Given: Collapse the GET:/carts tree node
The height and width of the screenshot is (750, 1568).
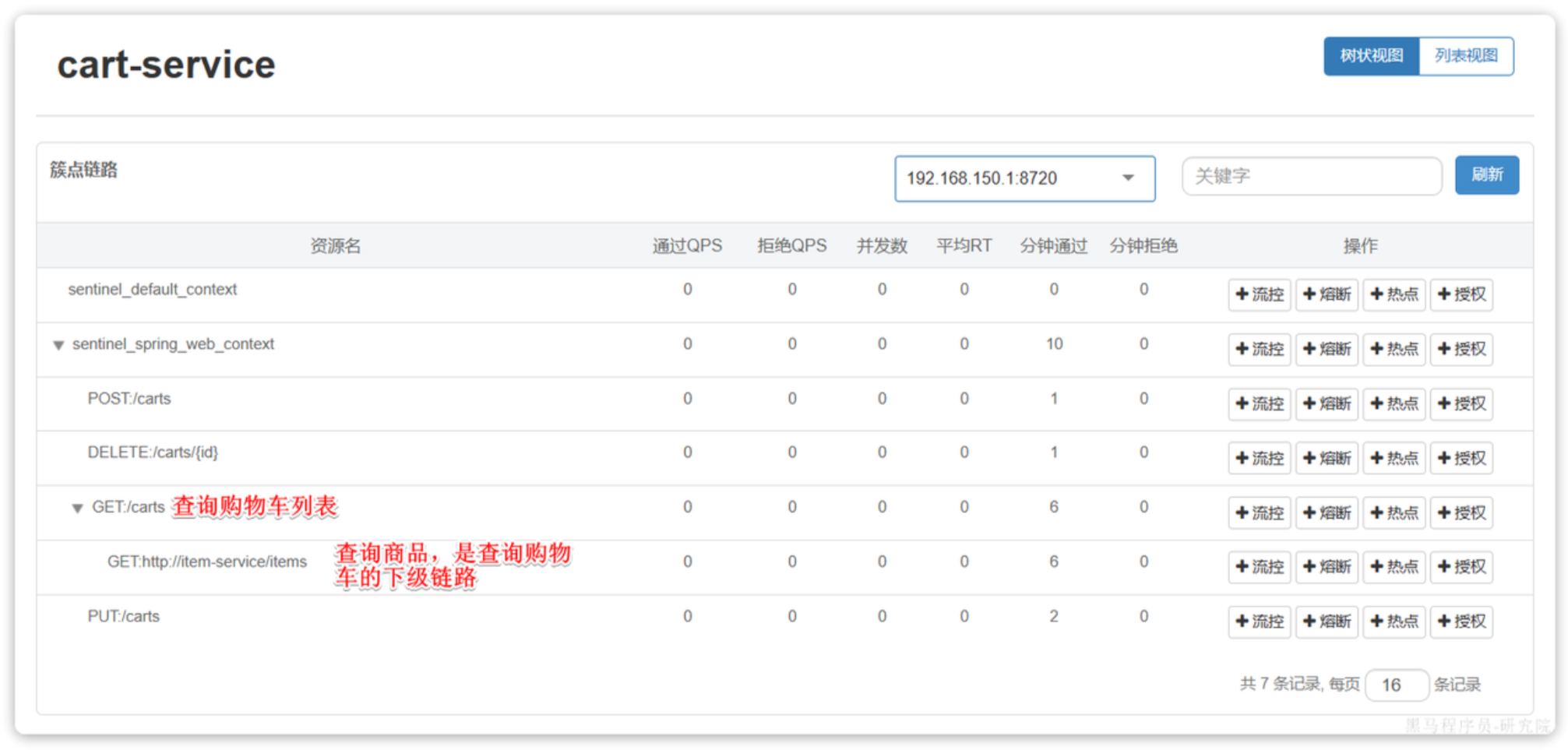Looking at the screenshot, I should tap(77, 509).
